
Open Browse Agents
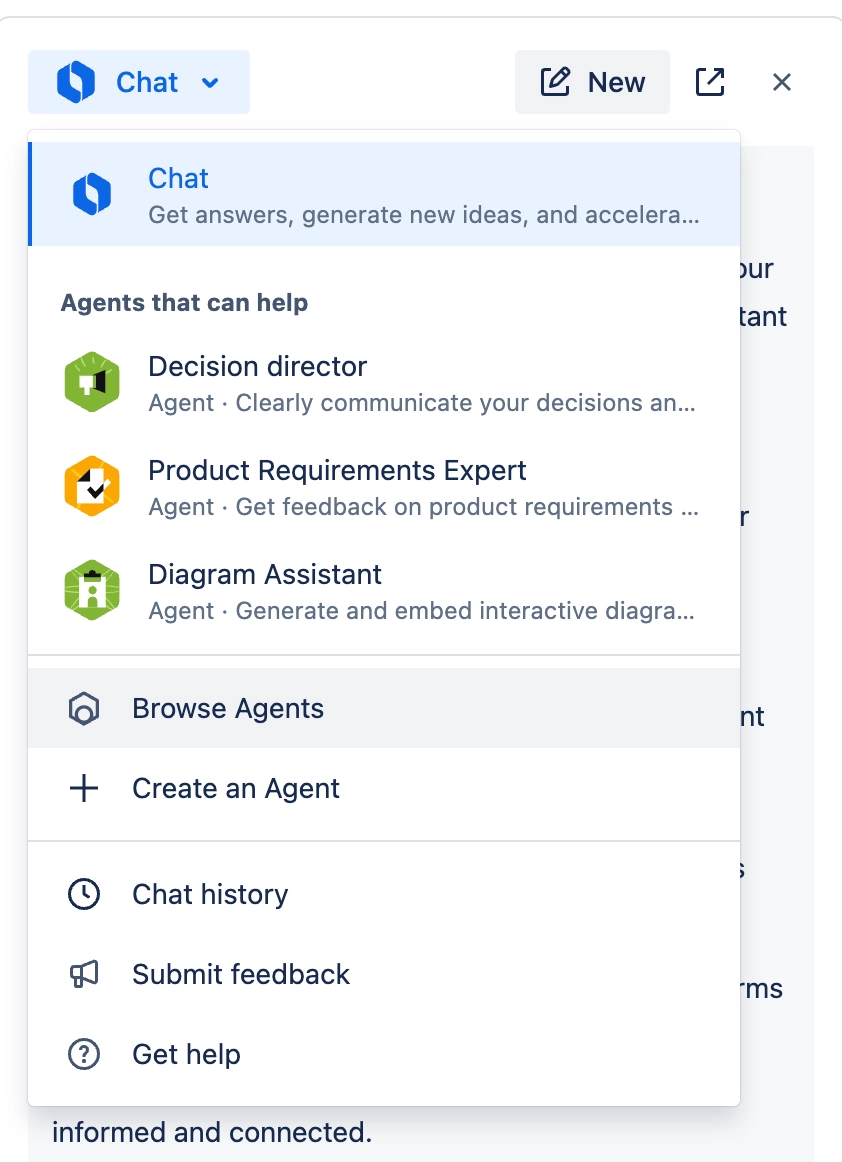pos(384,709)
